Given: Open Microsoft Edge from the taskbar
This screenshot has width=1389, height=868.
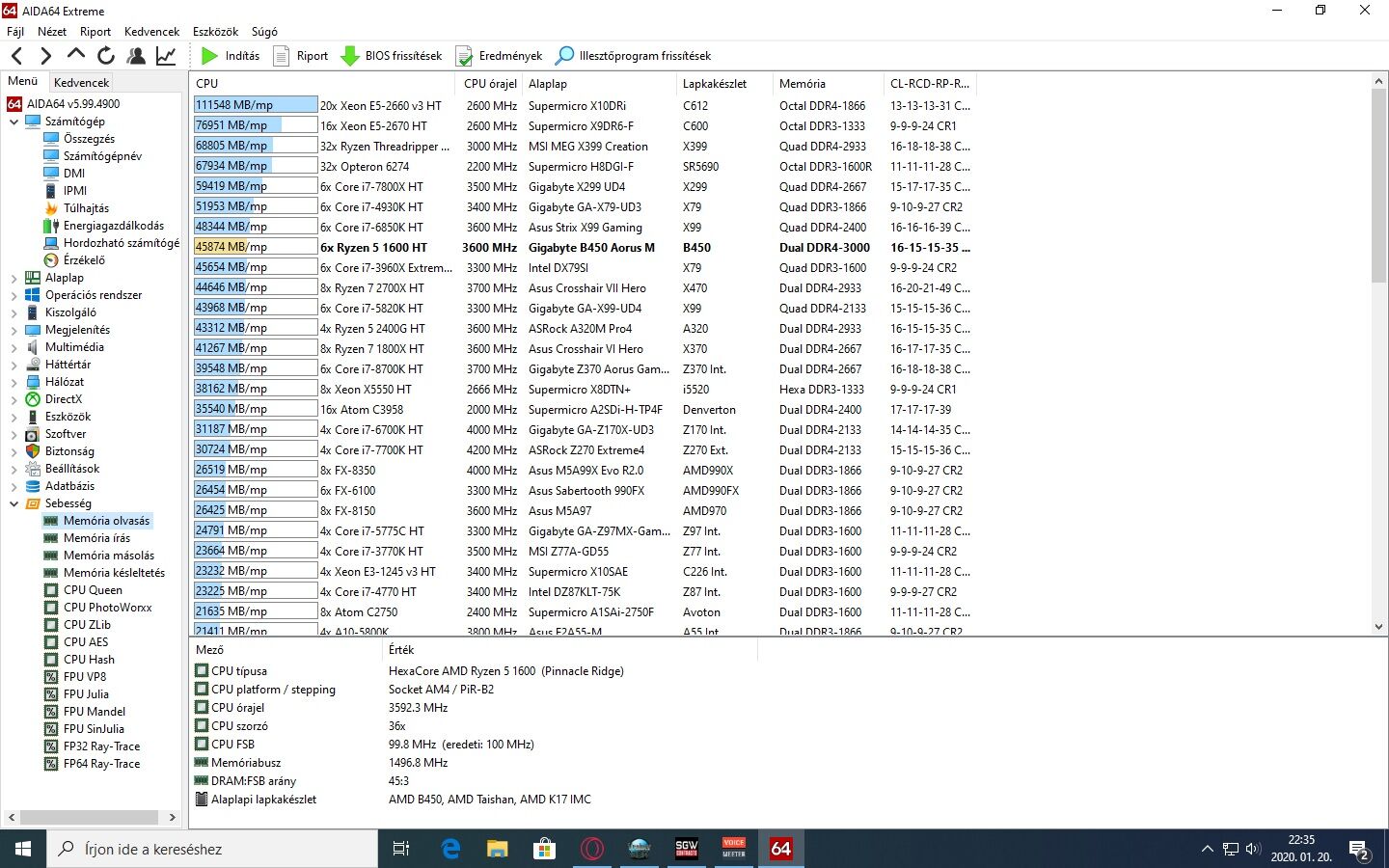Looking at the screenshot, I should (x=450, y=849).
